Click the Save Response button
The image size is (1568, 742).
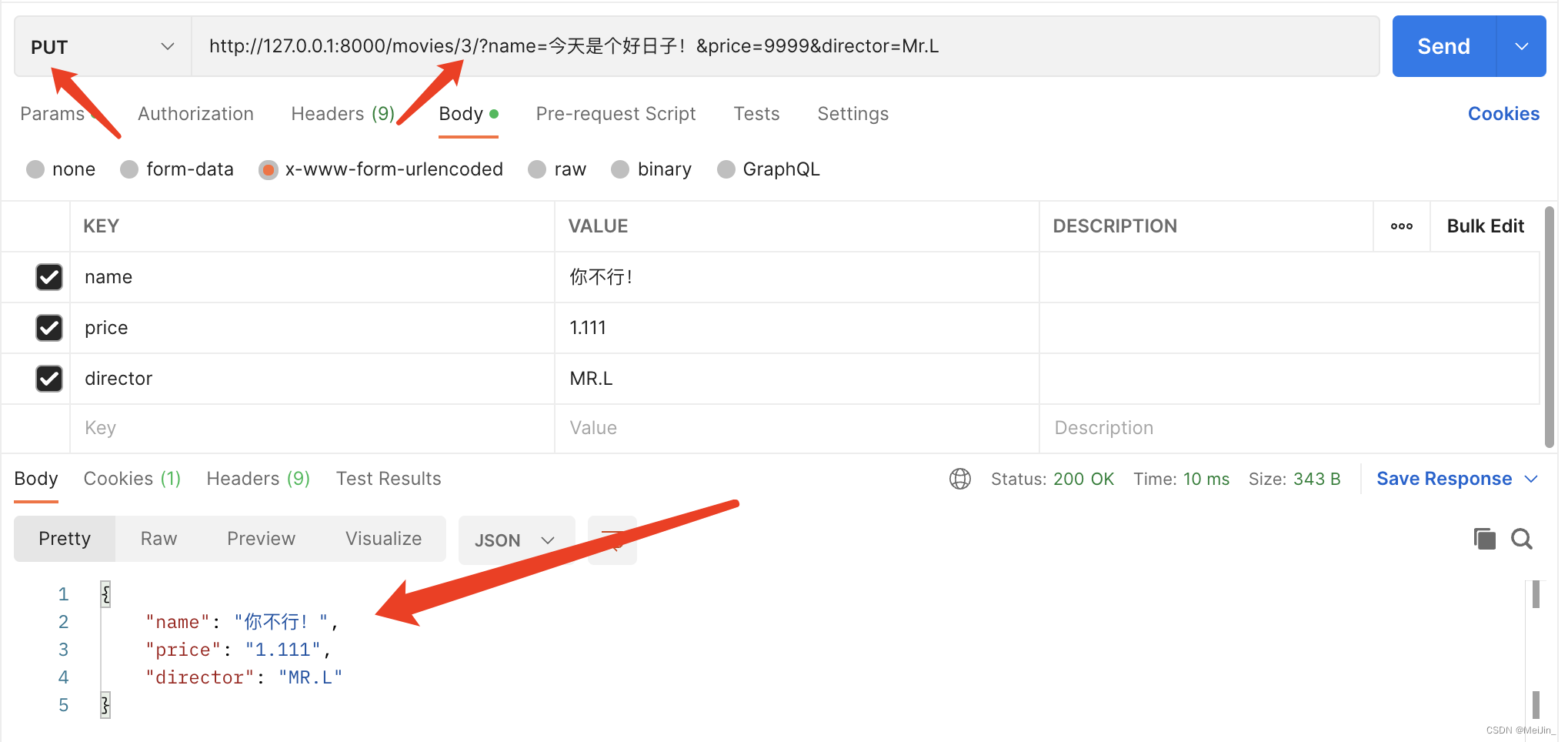[1444, 479]
